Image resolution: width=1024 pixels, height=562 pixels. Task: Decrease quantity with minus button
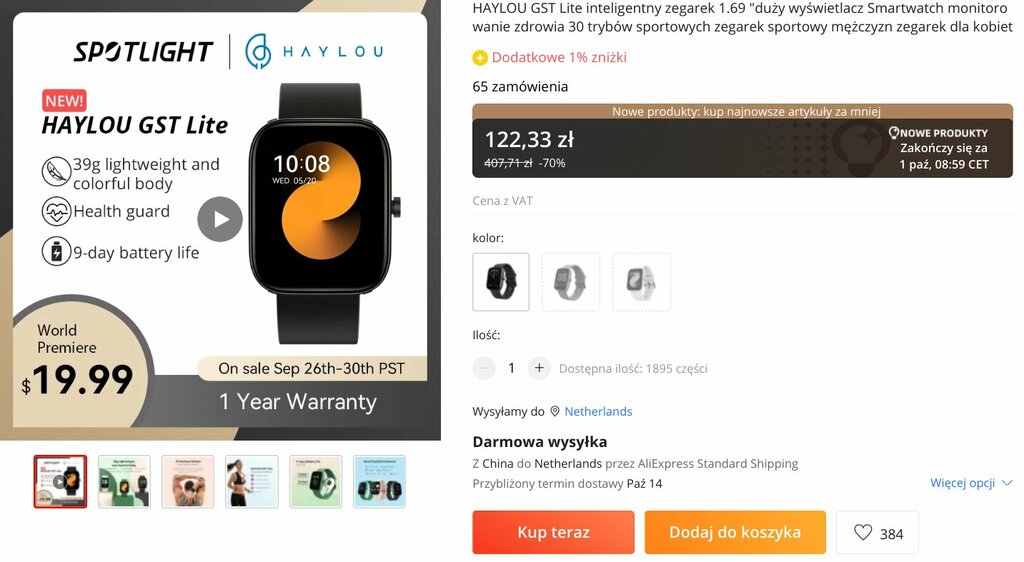click(484, 368)
